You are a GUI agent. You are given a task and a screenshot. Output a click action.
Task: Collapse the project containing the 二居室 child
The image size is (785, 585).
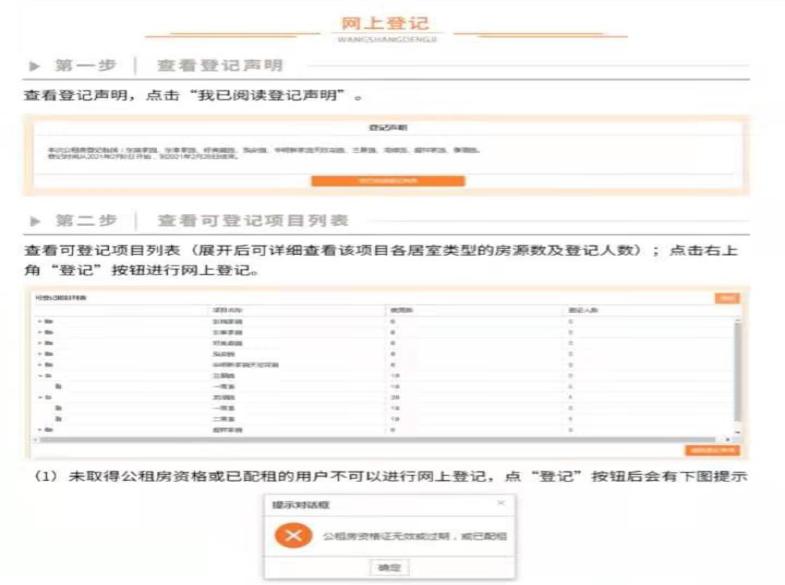[x=40, y=397]
